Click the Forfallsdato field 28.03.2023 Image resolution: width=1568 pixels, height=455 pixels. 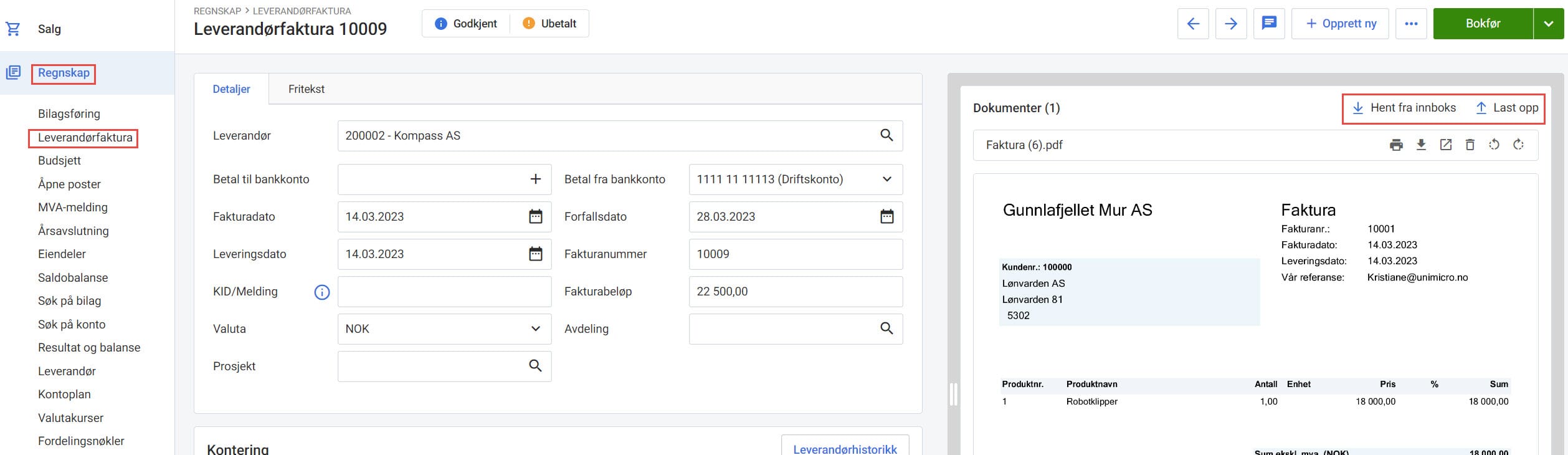coord(796,216)
